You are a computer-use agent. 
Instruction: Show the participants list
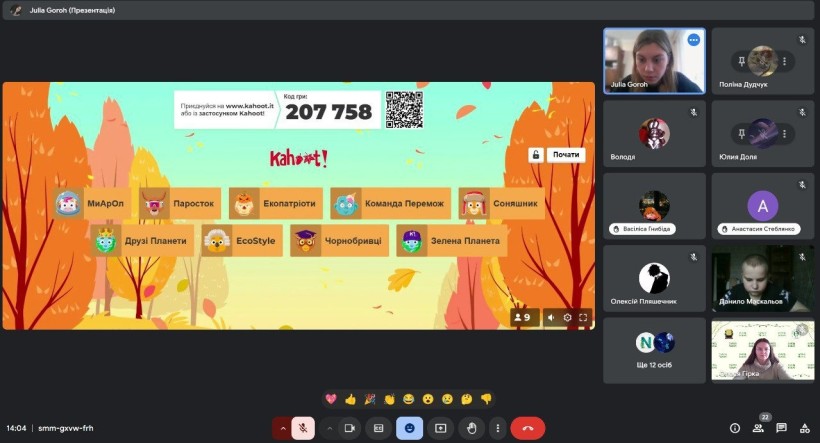point(758,428)
